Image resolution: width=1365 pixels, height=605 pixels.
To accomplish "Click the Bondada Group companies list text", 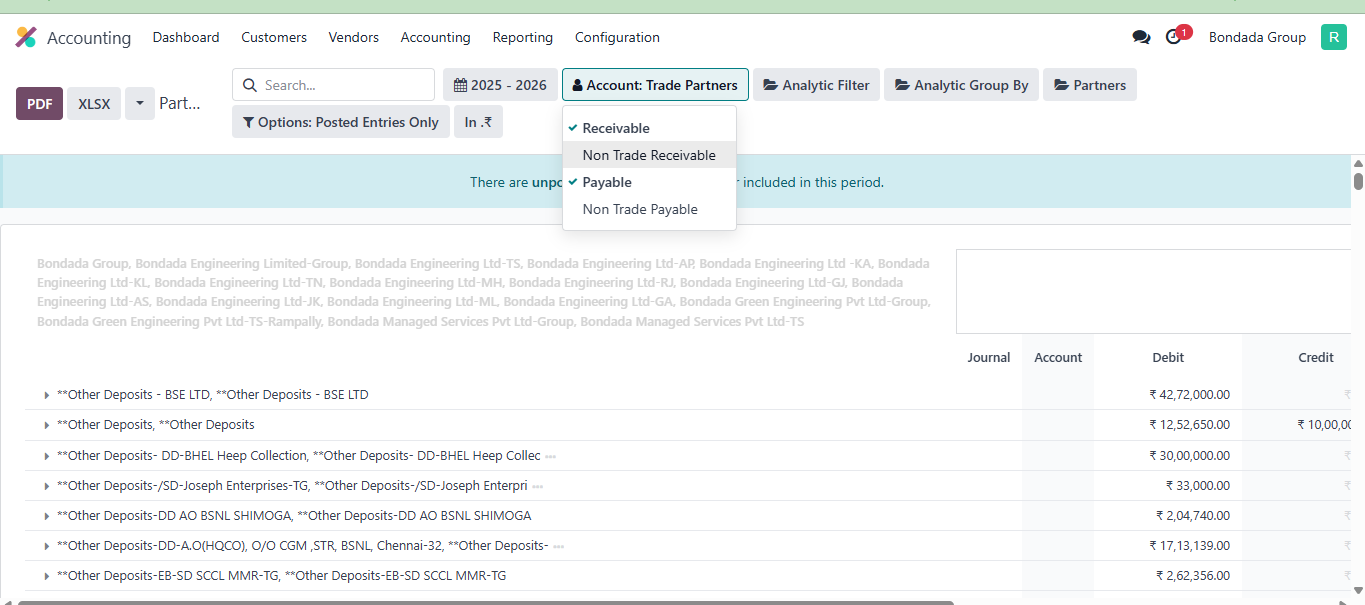I will [x=484, y=293].
